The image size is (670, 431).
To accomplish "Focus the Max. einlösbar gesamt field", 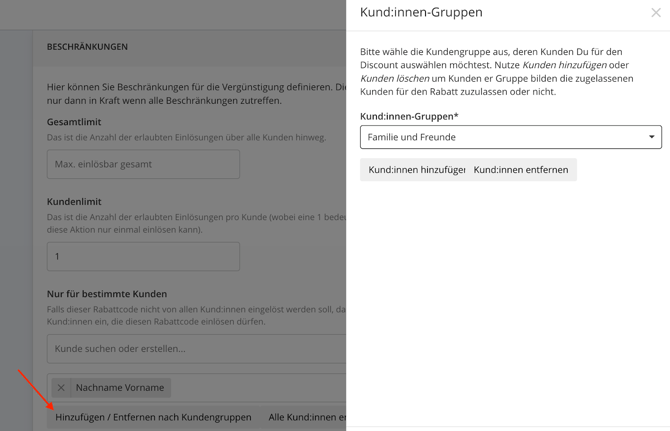I will coord(143,164).
